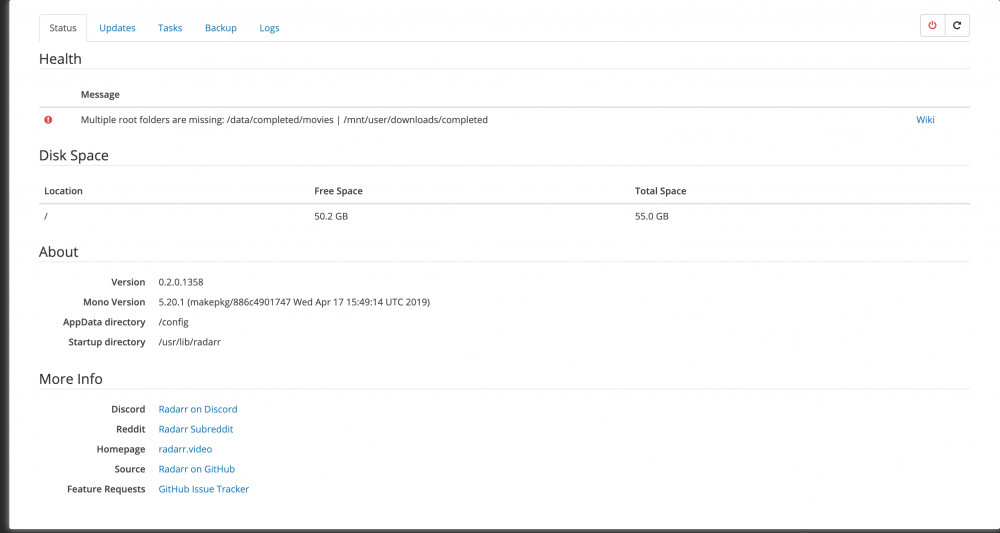This screenshot has height=533, width=1000.
Task: Click the Message column header
Action: point(100,94)
